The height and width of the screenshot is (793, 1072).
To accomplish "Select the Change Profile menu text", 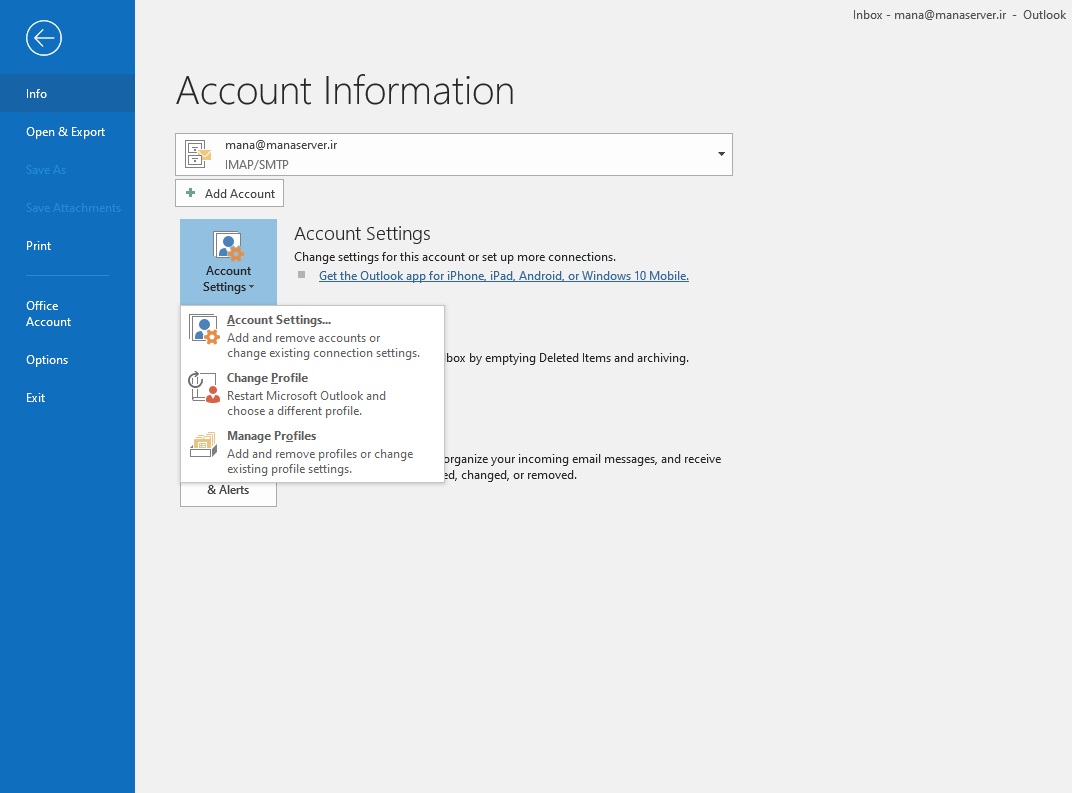I will [x=267, y=378].
